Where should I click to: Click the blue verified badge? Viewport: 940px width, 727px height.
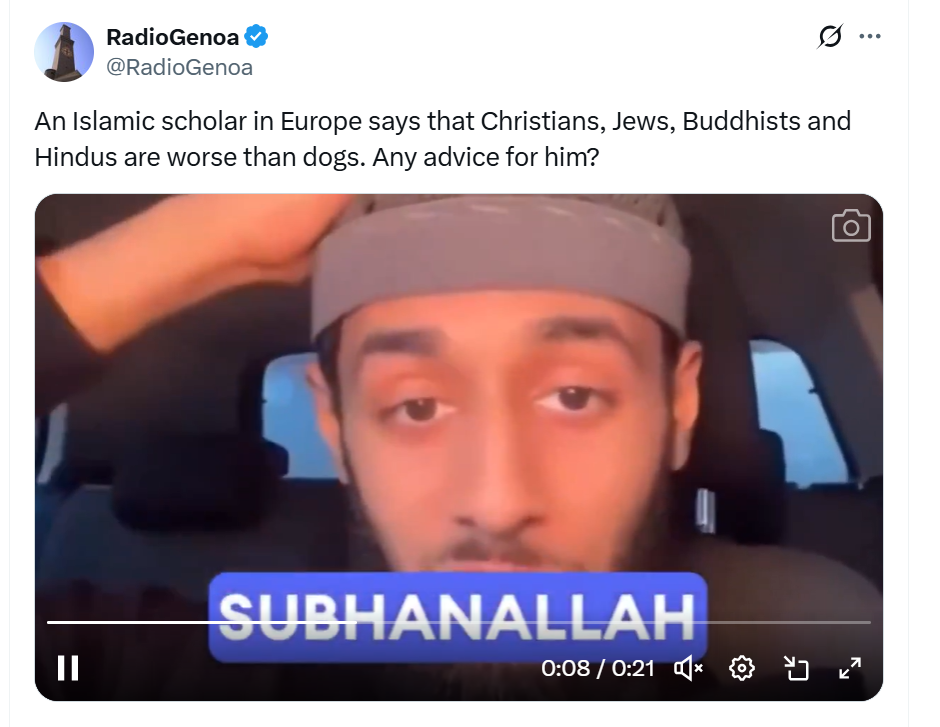[257, 37]
